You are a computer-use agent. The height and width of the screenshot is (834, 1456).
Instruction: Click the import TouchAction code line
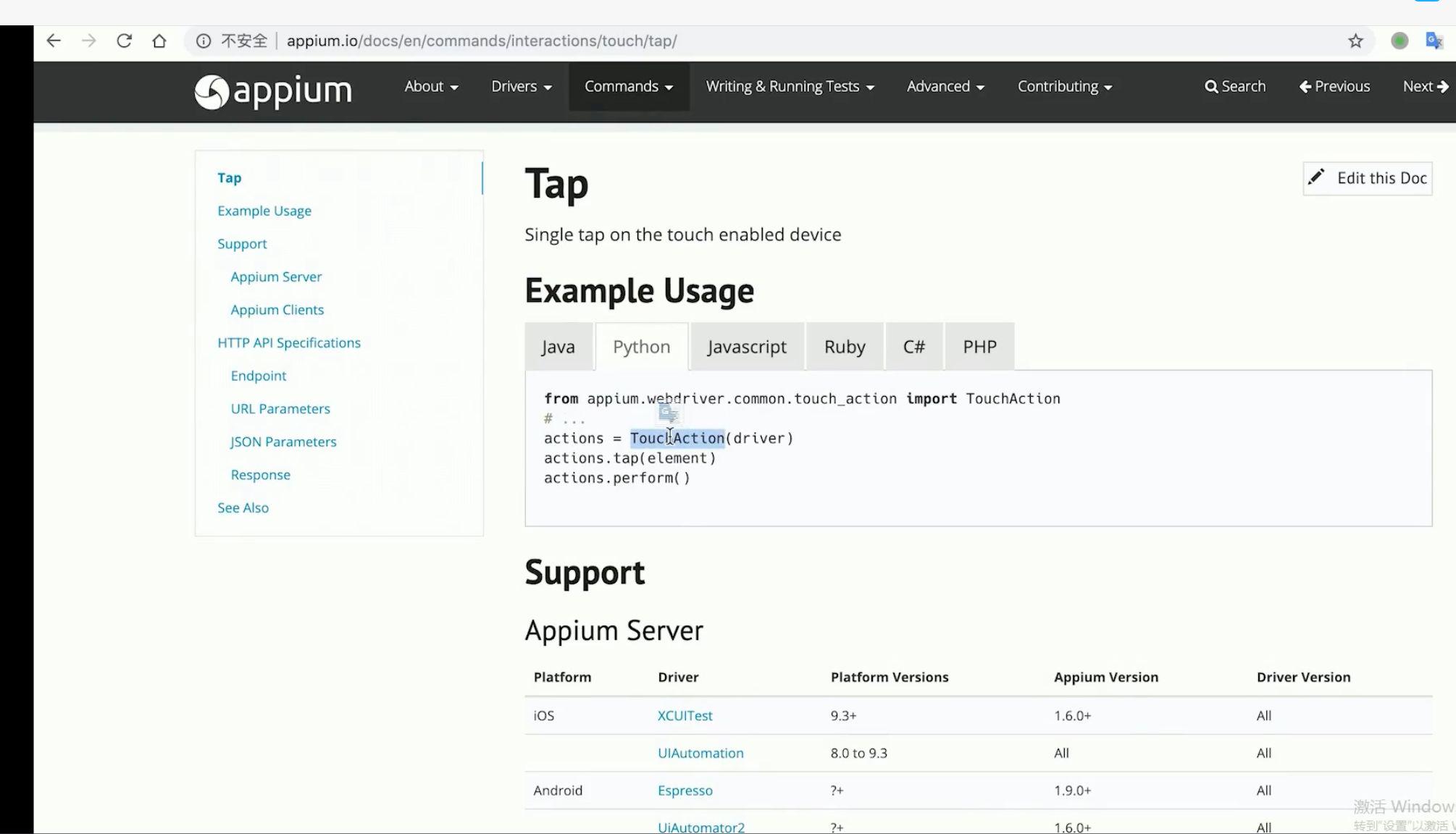(802, 399)
